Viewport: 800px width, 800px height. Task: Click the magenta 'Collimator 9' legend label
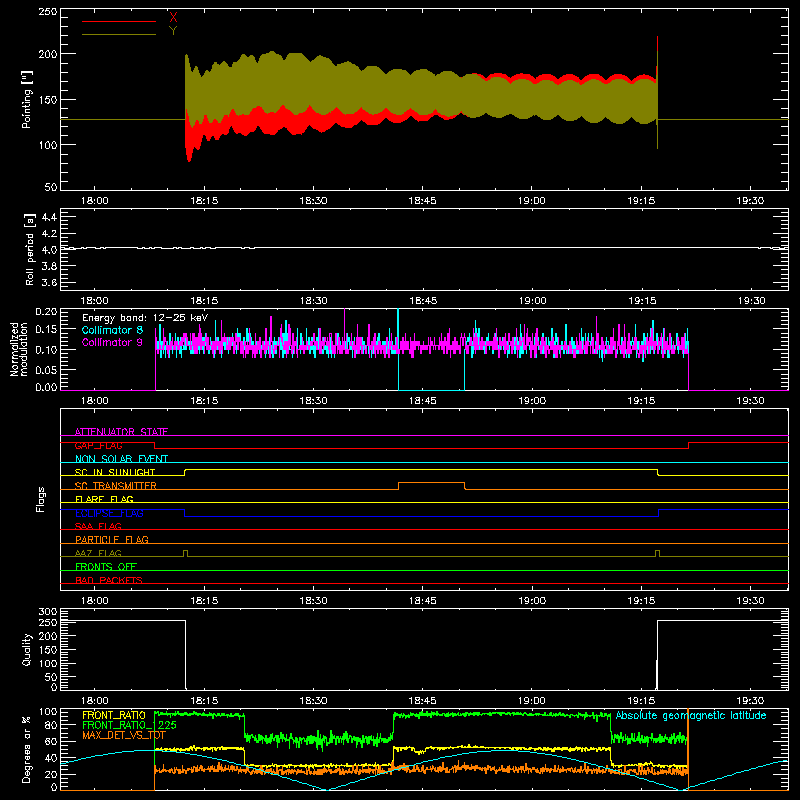click(x=112, y=342)
